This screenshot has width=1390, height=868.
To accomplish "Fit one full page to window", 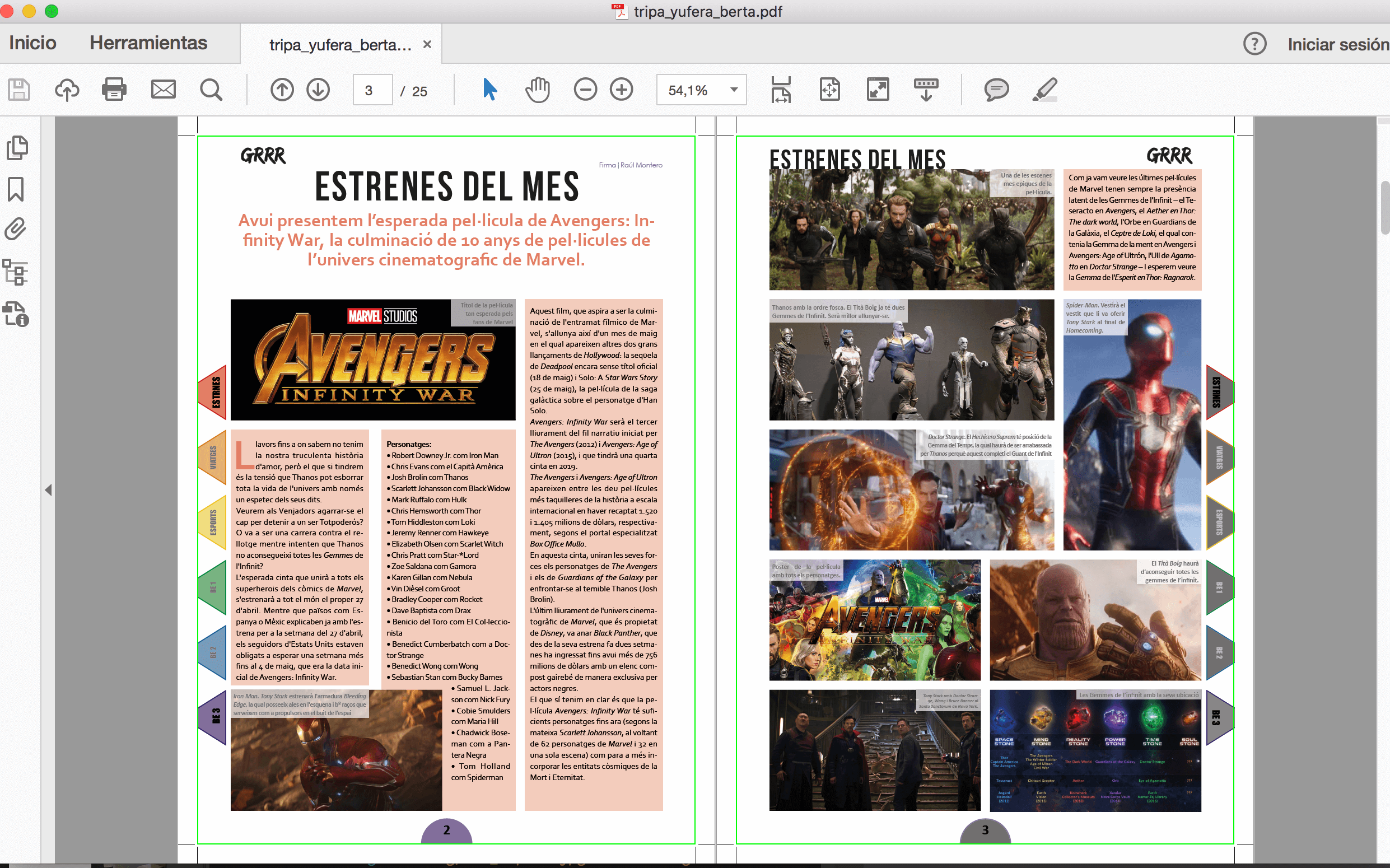I will (829, 90).
